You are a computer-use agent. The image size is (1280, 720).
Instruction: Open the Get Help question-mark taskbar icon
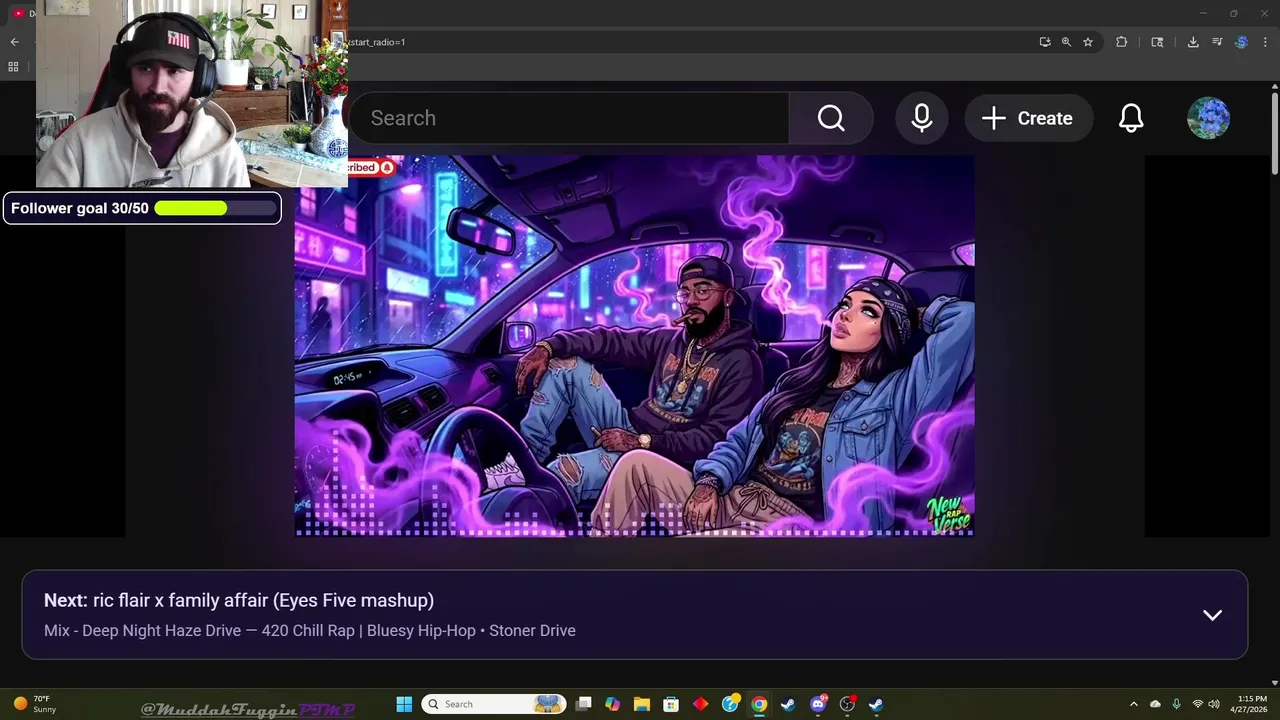click(730, 704)
